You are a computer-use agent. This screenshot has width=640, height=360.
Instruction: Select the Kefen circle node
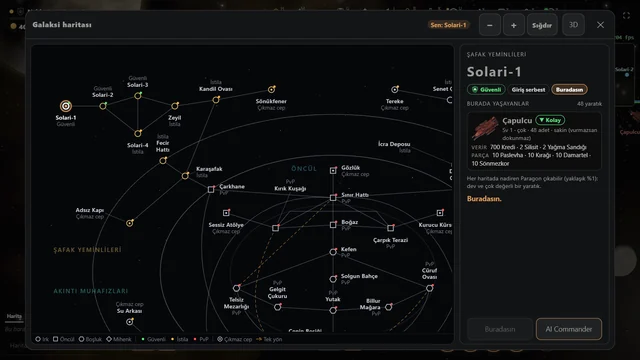point(333,252)
